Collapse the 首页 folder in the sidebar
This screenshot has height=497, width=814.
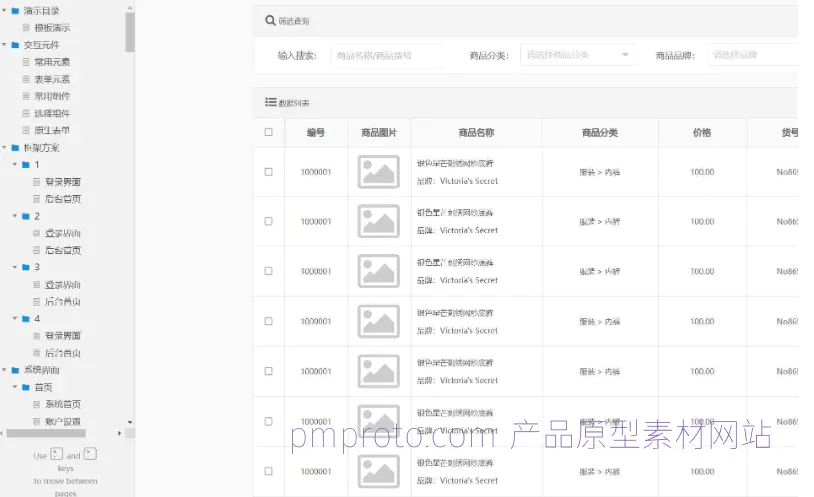coord(15,387)
